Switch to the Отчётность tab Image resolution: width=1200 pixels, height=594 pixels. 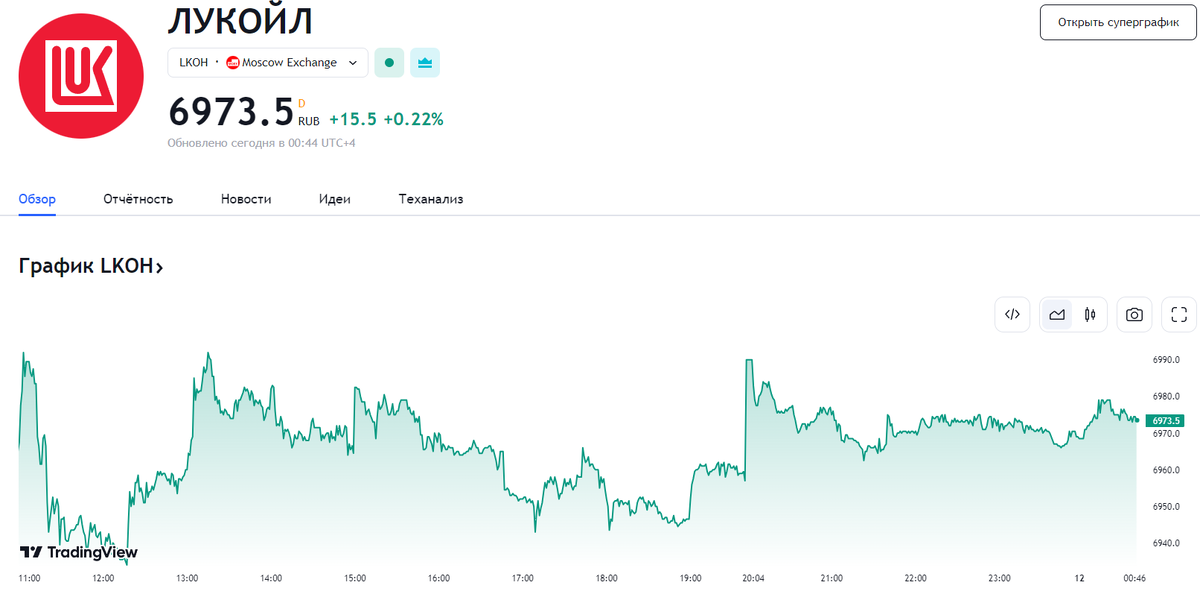tap(138, 199)
